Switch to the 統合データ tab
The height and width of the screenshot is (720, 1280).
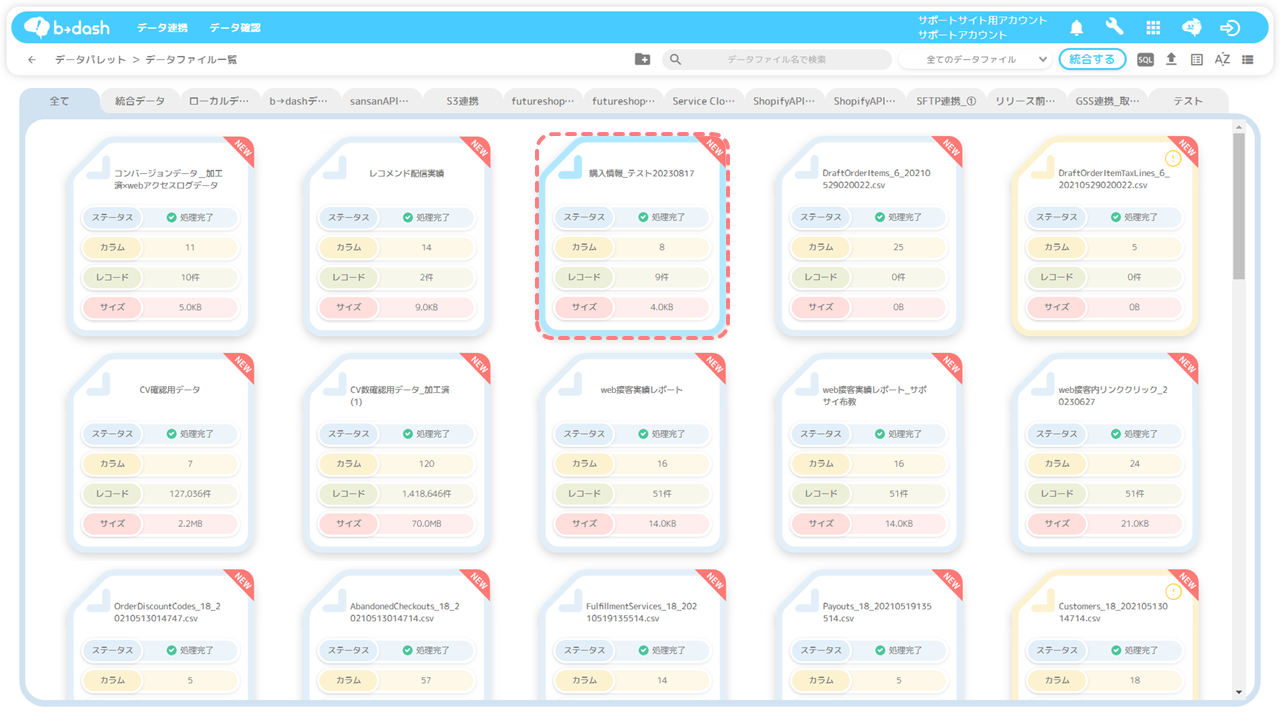140,101
